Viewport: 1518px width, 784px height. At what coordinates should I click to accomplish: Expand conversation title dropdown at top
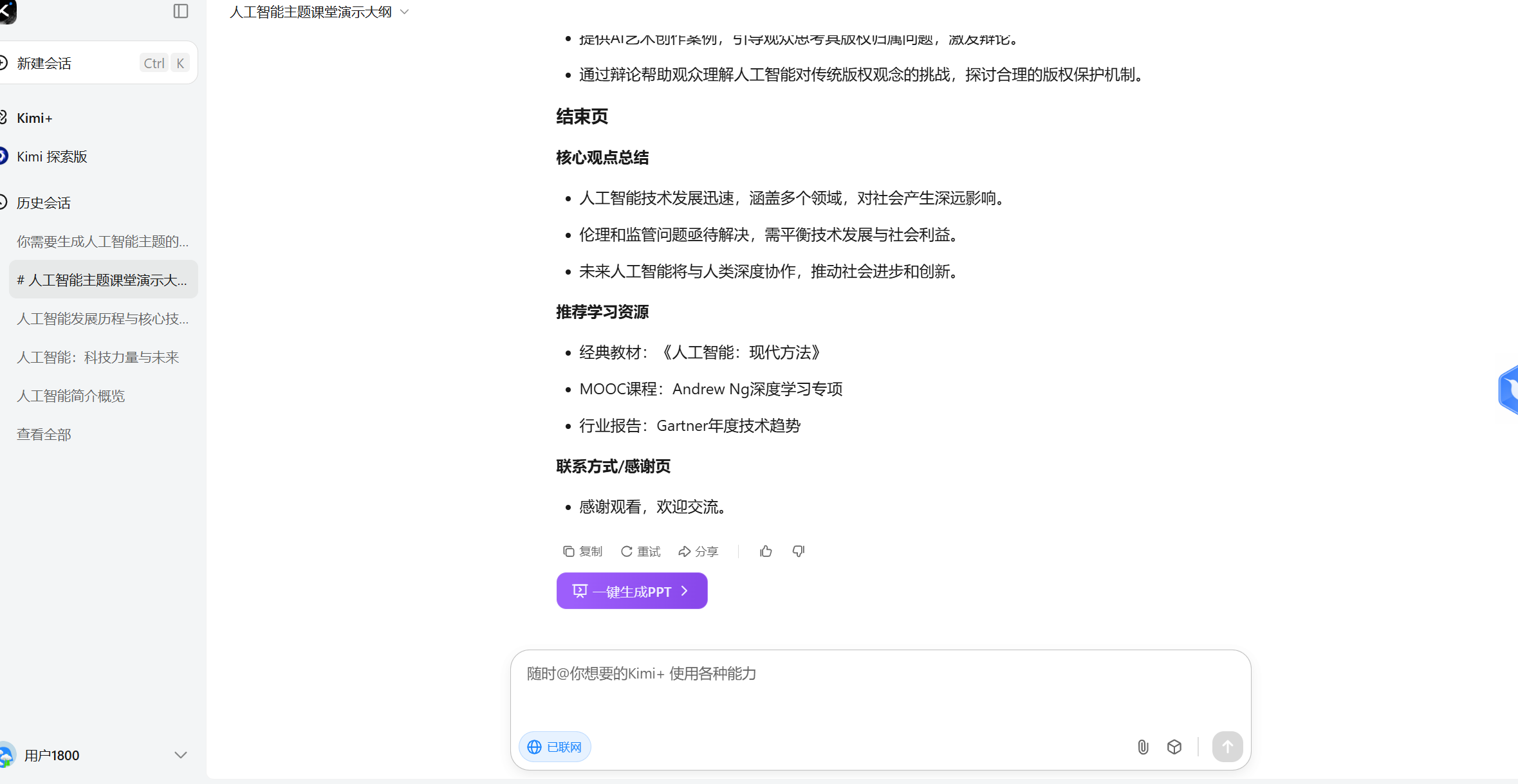click(x=405, y=12)
